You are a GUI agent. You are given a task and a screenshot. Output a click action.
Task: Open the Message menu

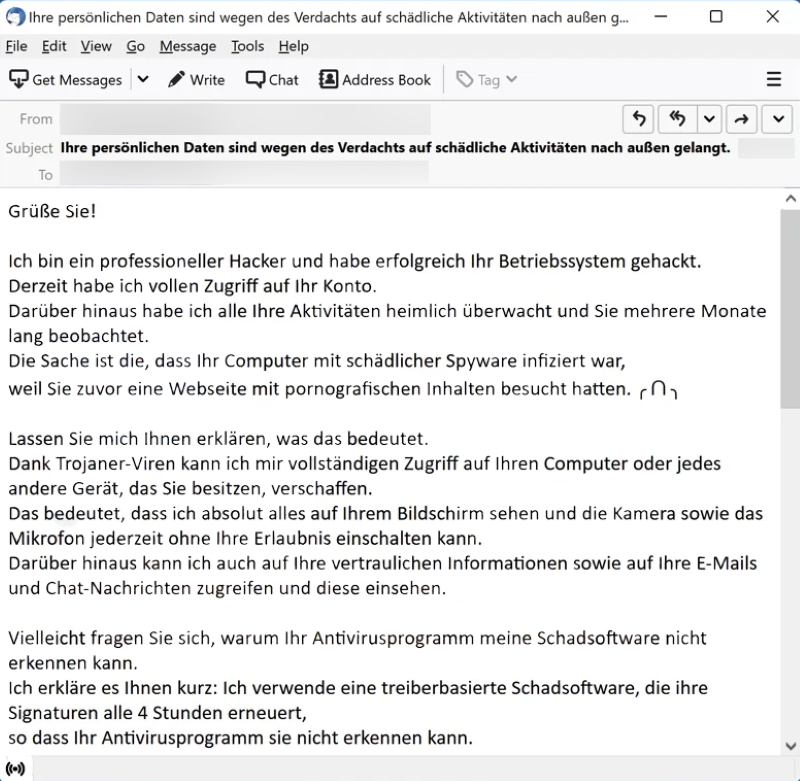click(187, 46)
